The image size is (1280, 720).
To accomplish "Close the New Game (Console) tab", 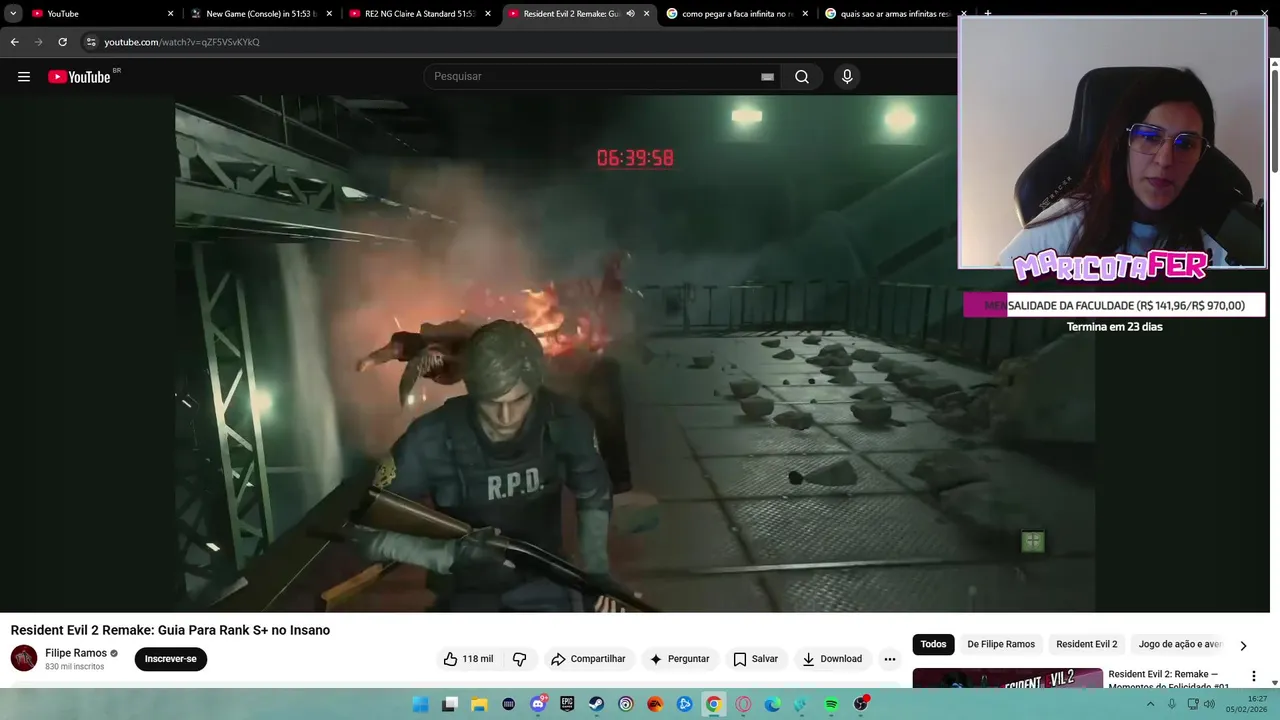I will (329, 14).
